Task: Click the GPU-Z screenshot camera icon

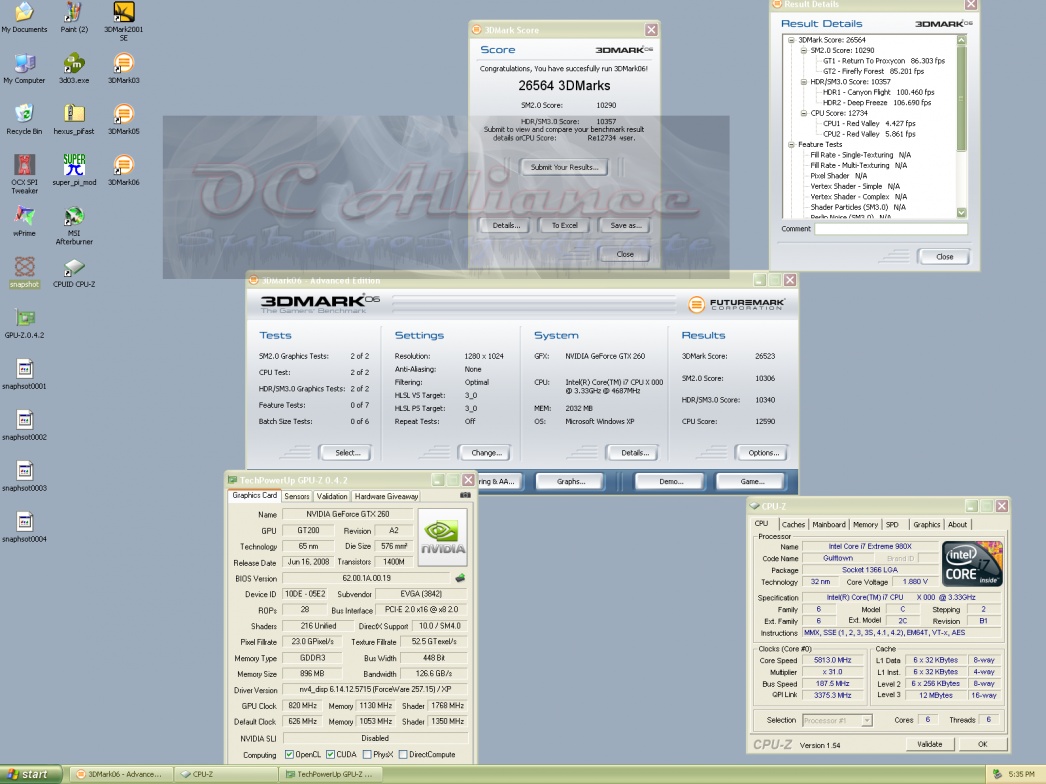Action: 465,495
